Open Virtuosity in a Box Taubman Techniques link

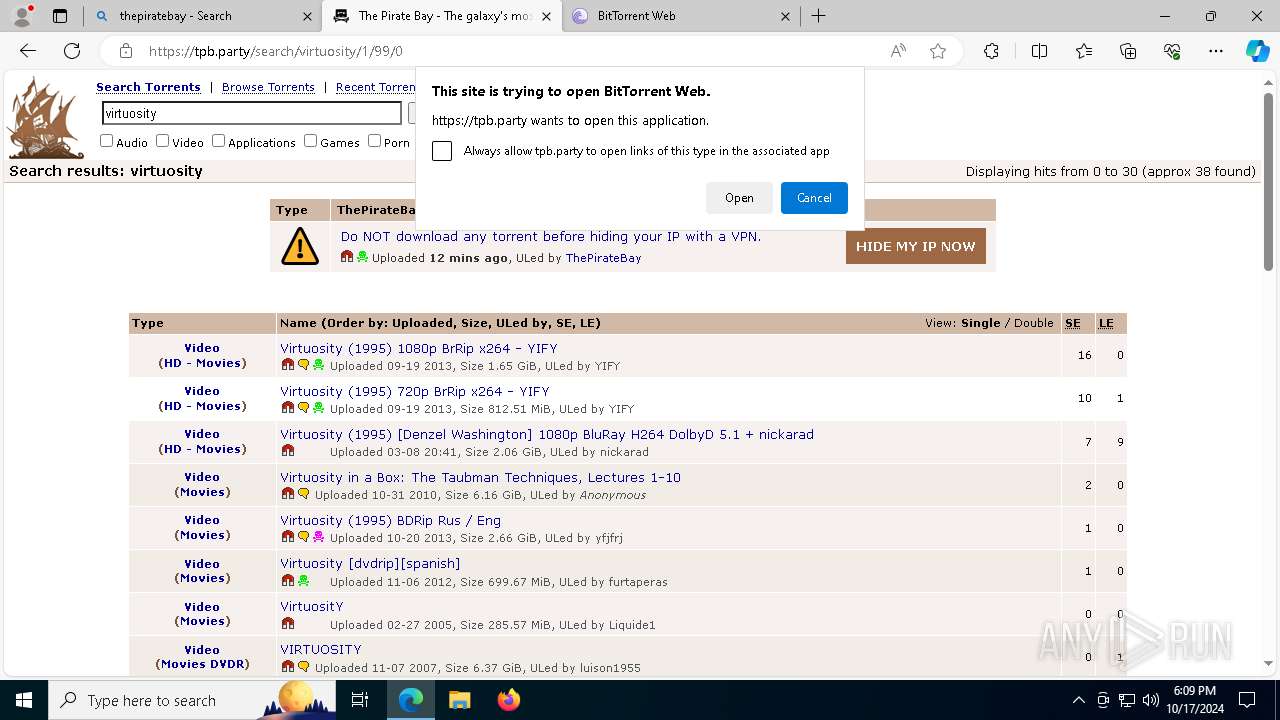click(480, 477)
